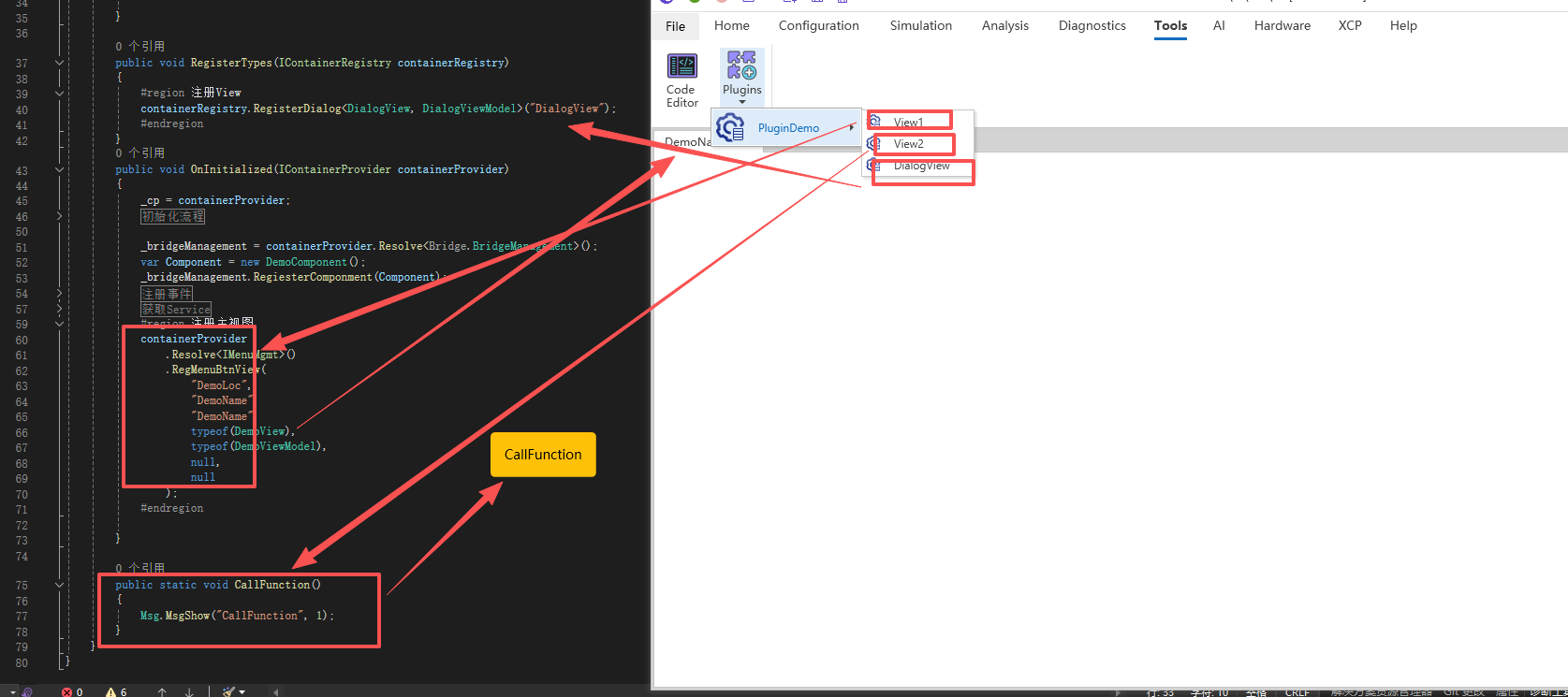Open the File menu
The image size is (1568, 697).
point(675,26)
